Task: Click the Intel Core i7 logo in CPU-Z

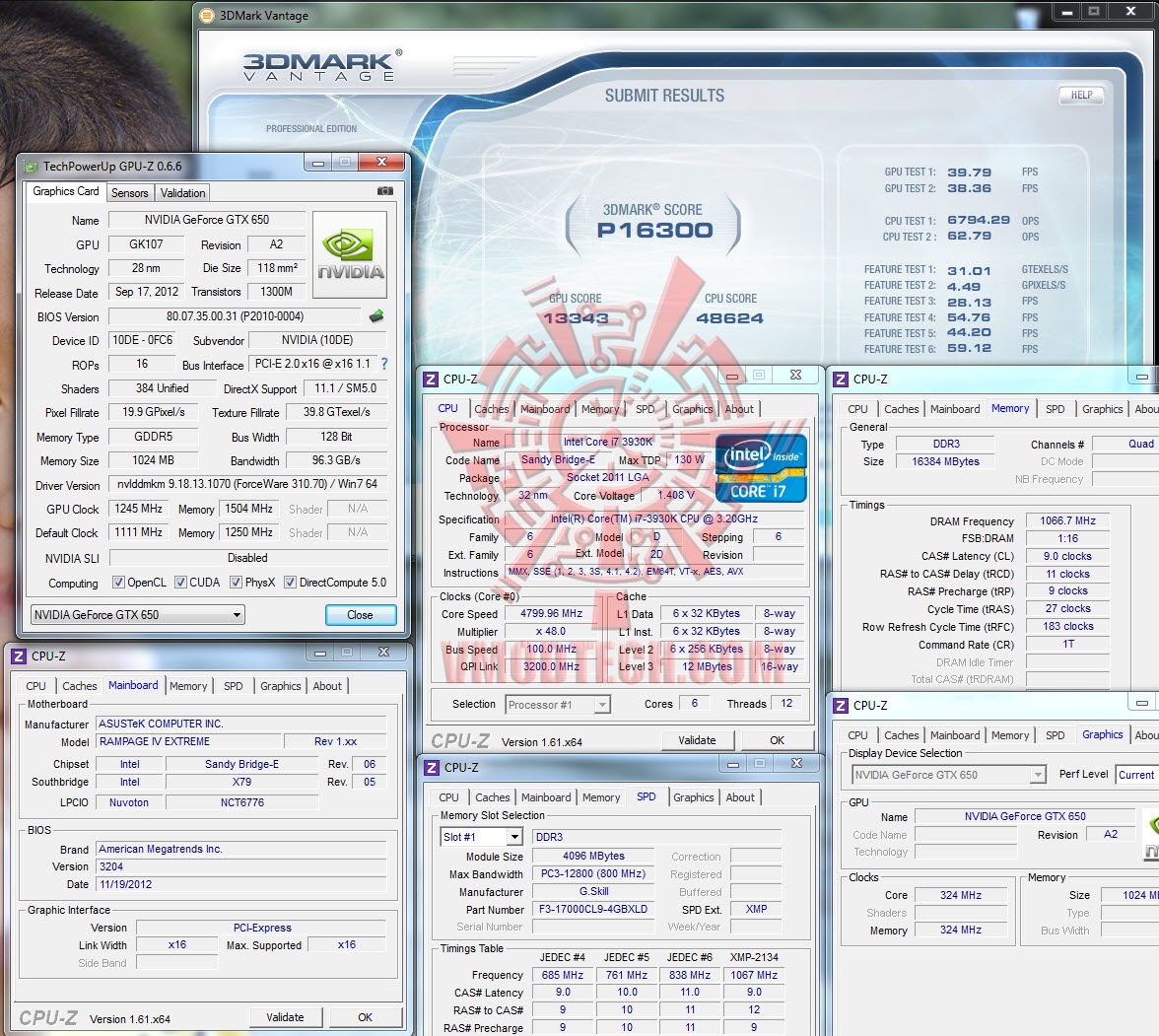Action: (x=761, y=469)
